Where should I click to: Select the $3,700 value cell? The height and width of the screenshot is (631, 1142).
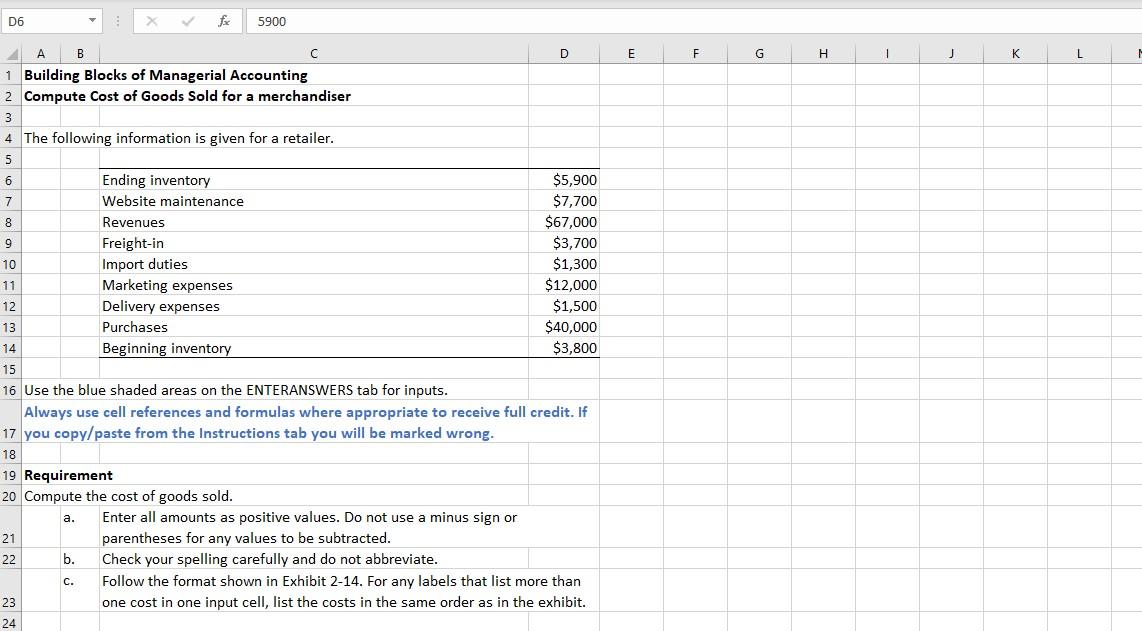[x=564, y=243]
